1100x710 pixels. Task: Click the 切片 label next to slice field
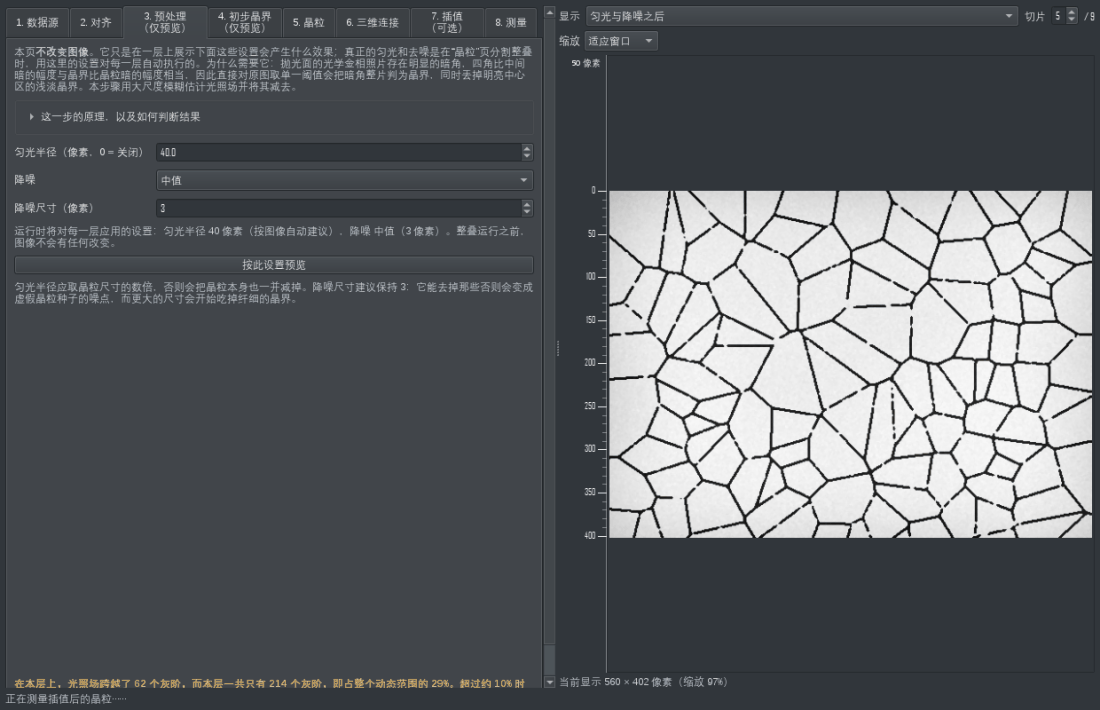click(x=1035, y=17)
